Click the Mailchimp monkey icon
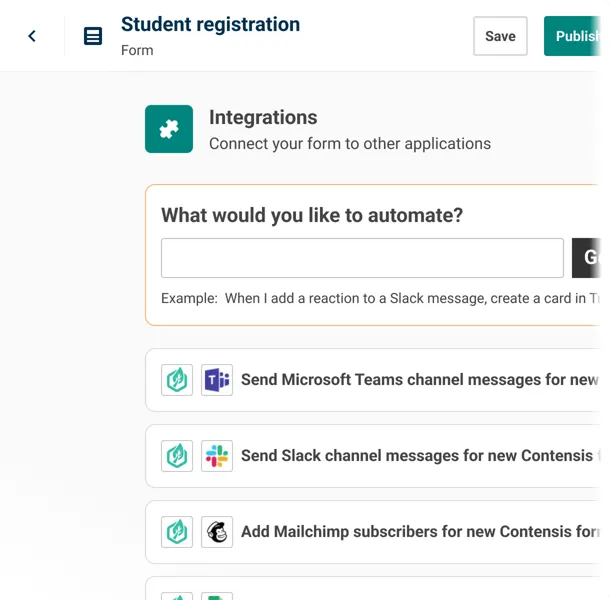Viewport: 610px width, 600px height. (217, 532)
